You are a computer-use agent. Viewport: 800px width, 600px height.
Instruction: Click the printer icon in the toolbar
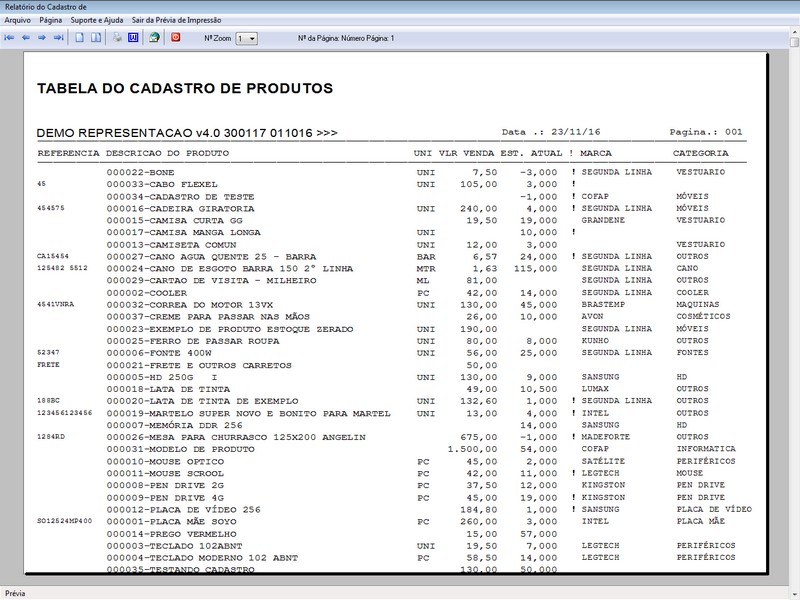117,38
